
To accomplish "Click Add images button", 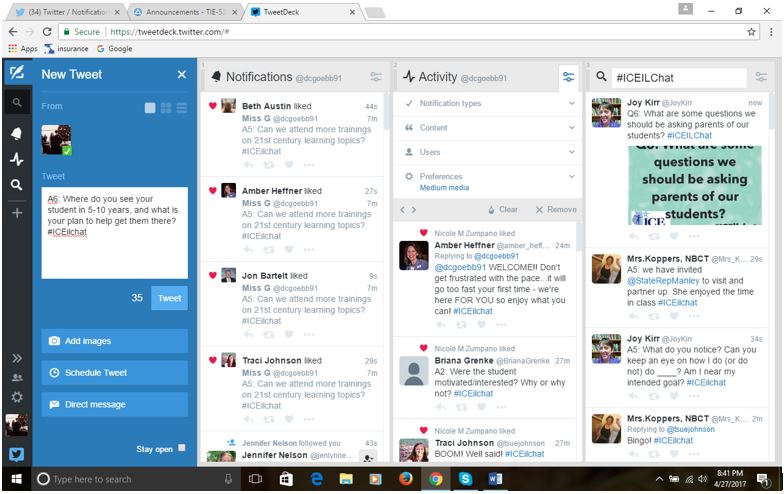I will pyautogui.click(x=114, y=341).
